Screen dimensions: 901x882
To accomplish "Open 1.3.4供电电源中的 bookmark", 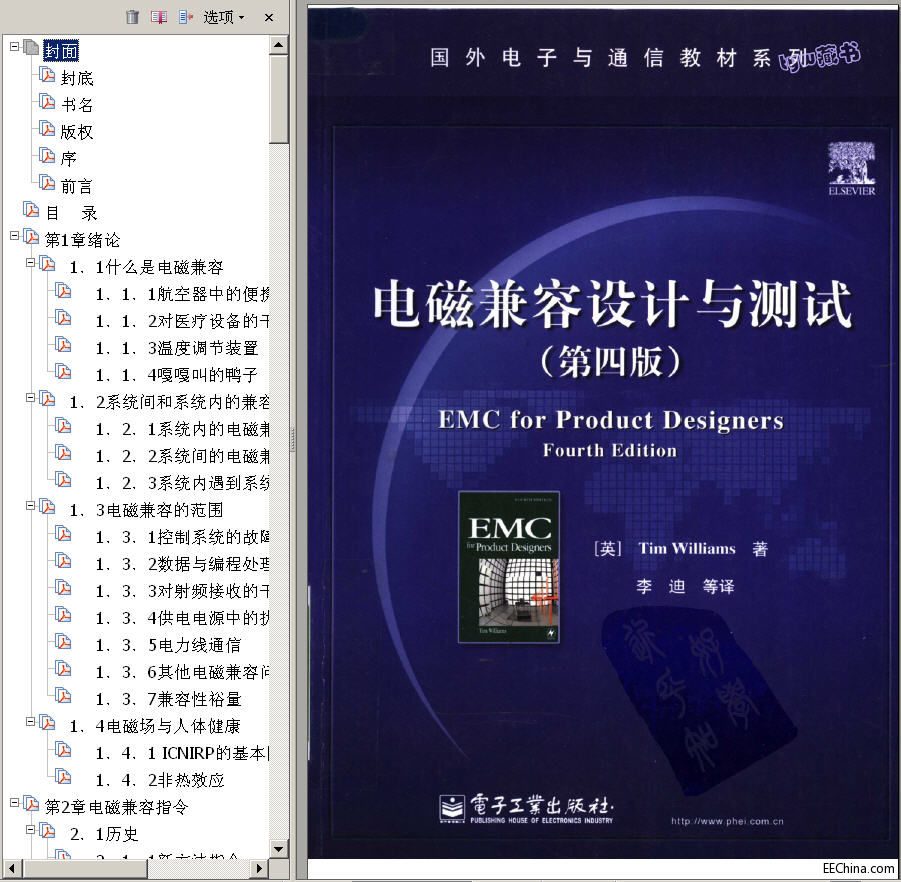I will (x=182, y=618).
